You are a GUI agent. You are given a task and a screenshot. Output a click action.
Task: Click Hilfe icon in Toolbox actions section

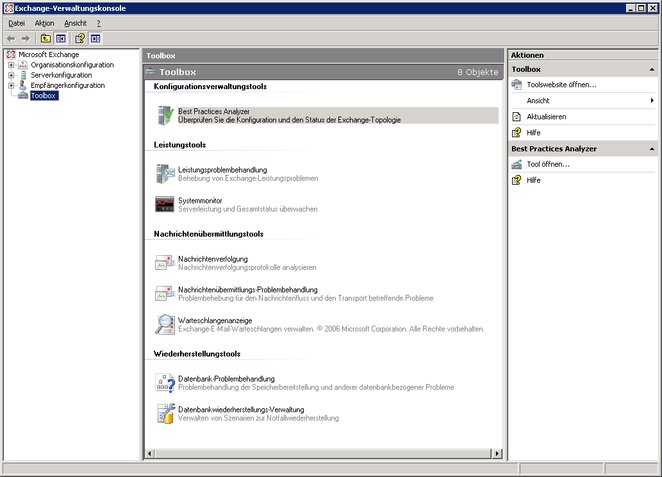coord(517,133)
